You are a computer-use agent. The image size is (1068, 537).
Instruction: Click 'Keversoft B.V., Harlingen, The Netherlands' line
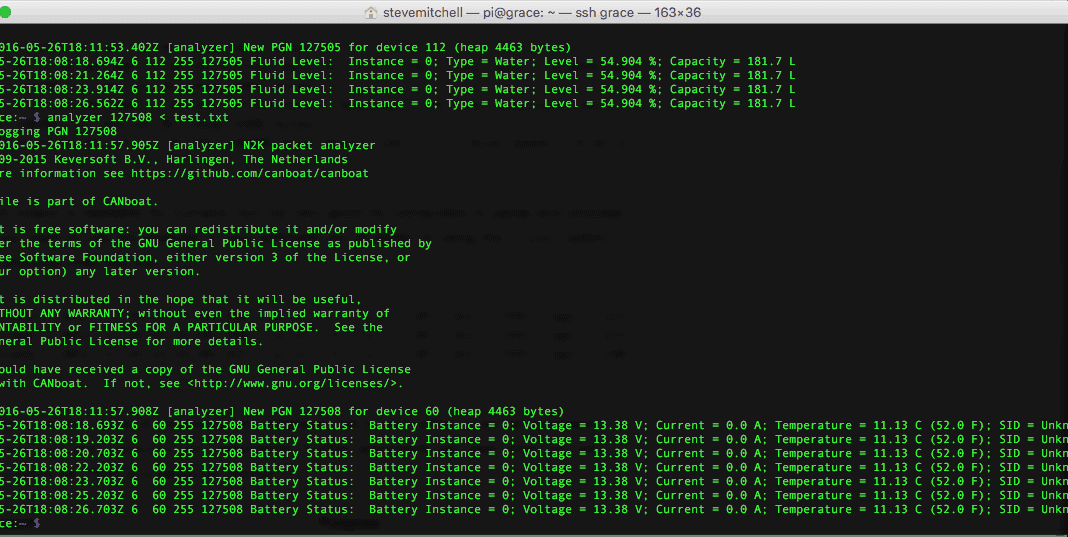pyautogui.click(x=174, y=159)
